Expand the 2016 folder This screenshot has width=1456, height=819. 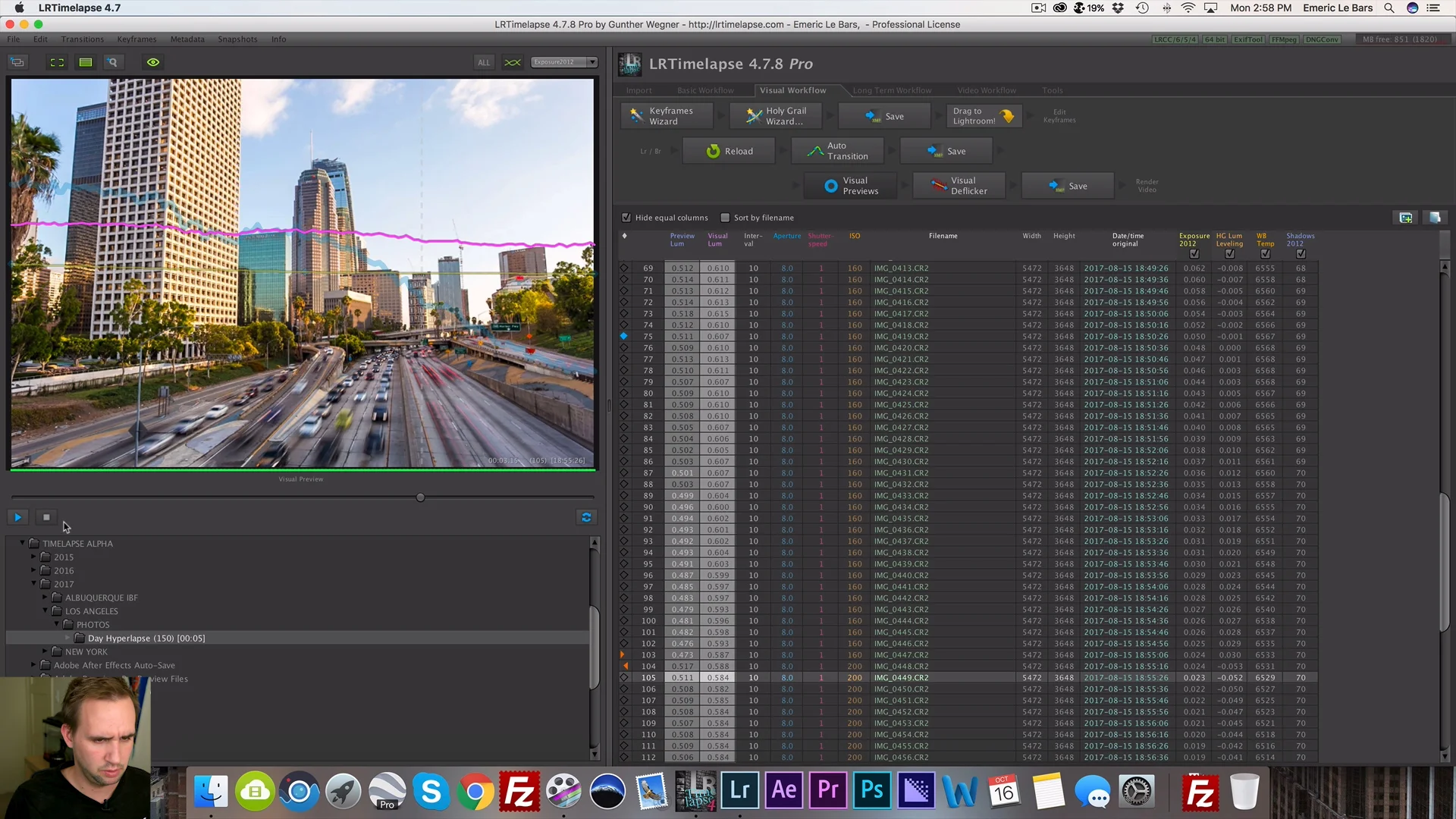coord(33,570)
